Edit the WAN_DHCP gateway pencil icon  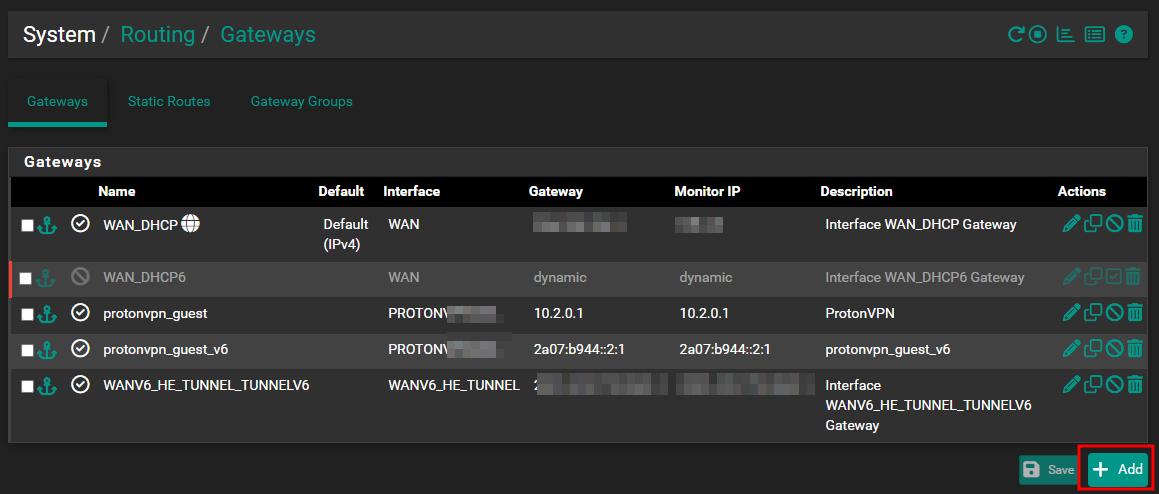tap(1070, 223)
